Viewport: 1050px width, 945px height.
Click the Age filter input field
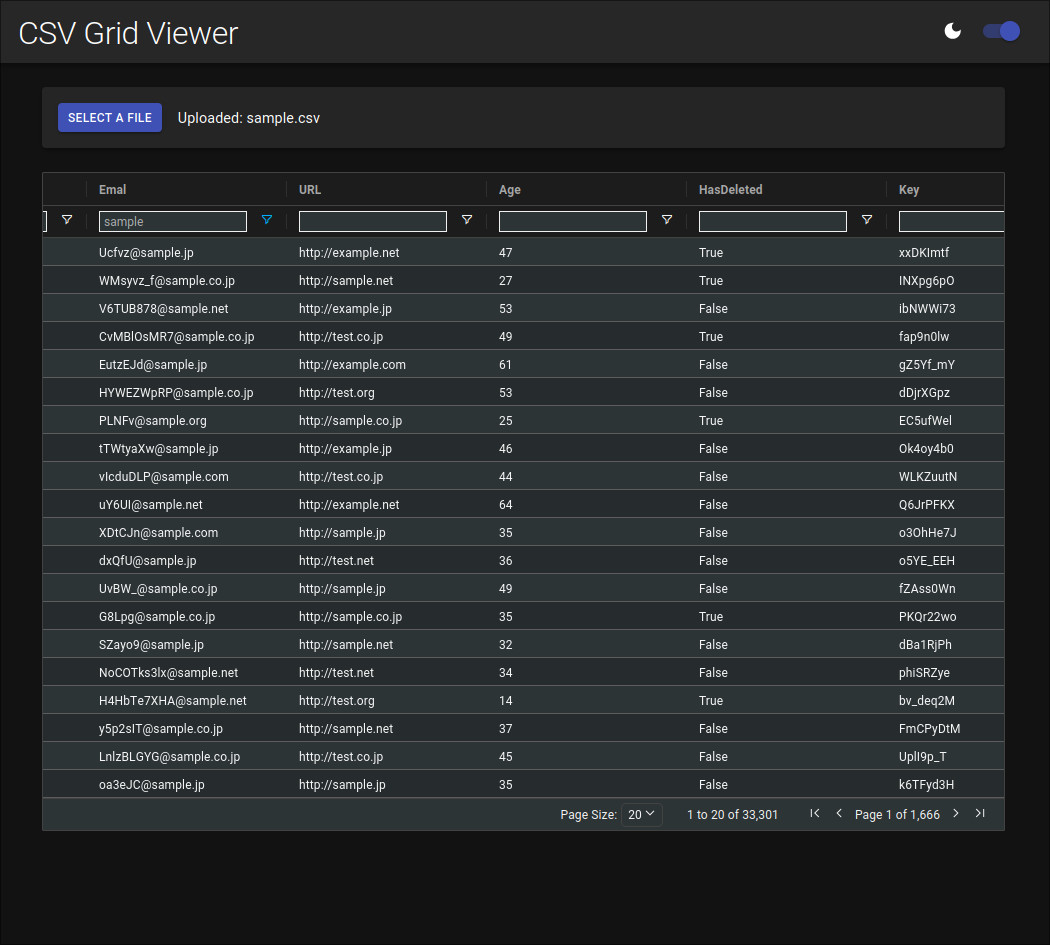click(x=573, y=222)
